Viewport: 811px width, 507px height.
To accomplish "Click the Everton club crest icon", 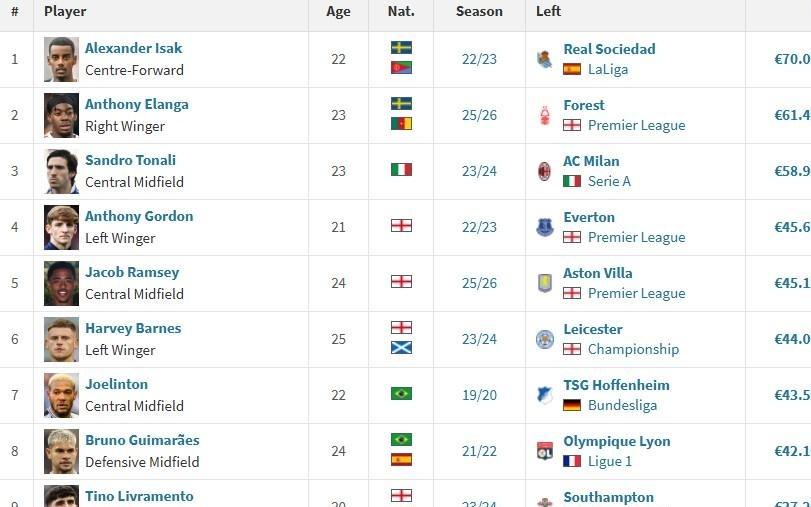I will pos(544,227).
